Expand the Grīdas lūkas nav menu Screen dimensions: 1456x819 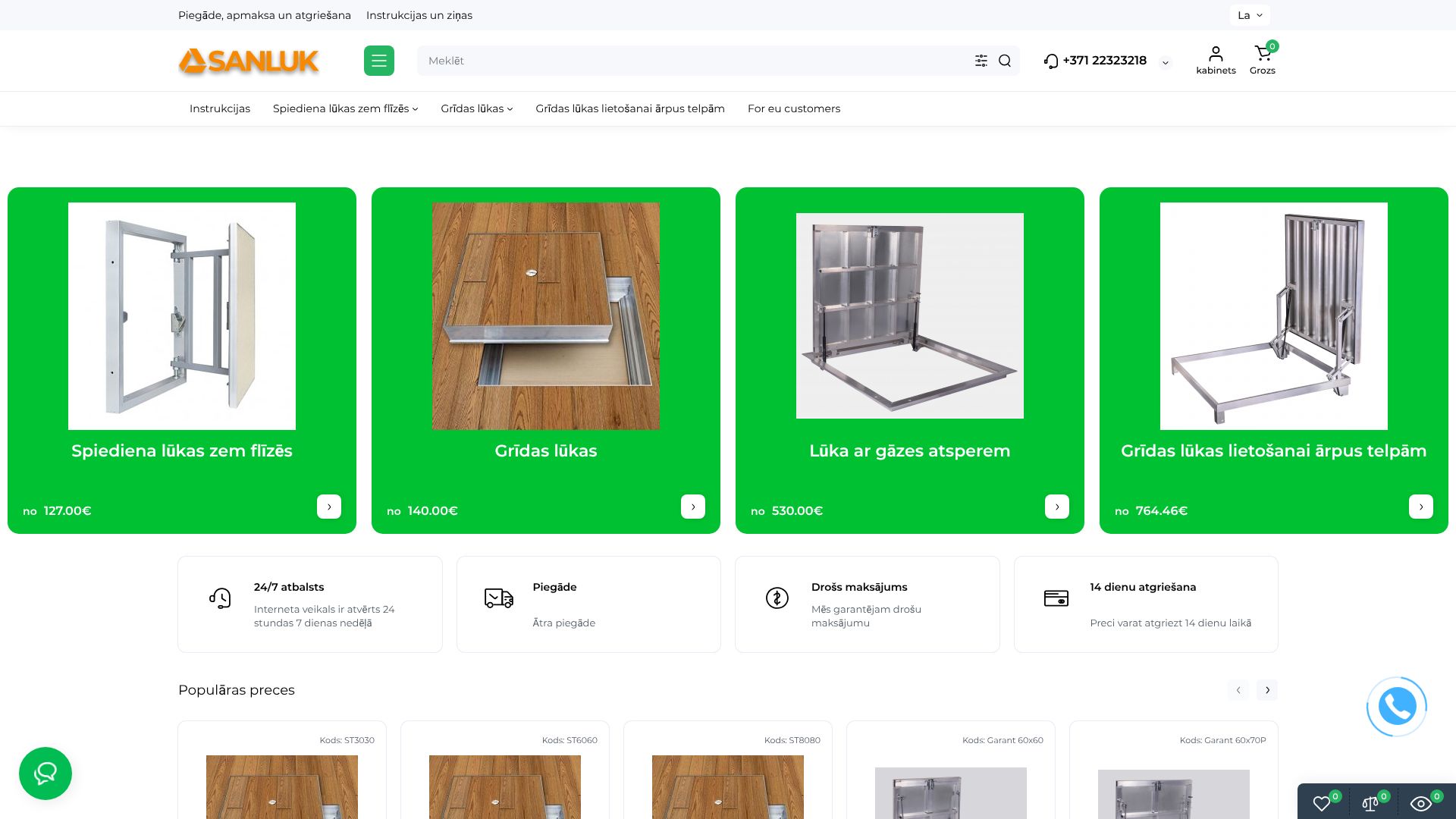coord(476,108)
